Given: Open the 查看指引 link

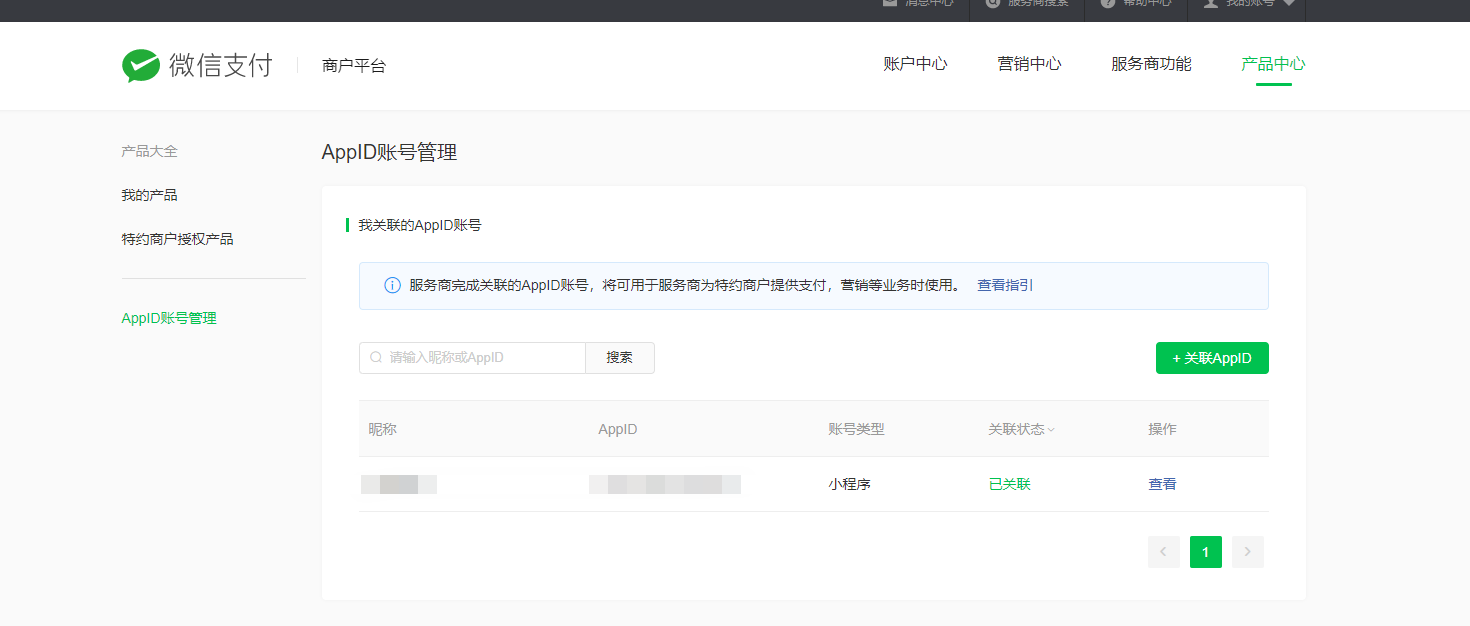Looking at the screenshot, I should [1005, 285].
